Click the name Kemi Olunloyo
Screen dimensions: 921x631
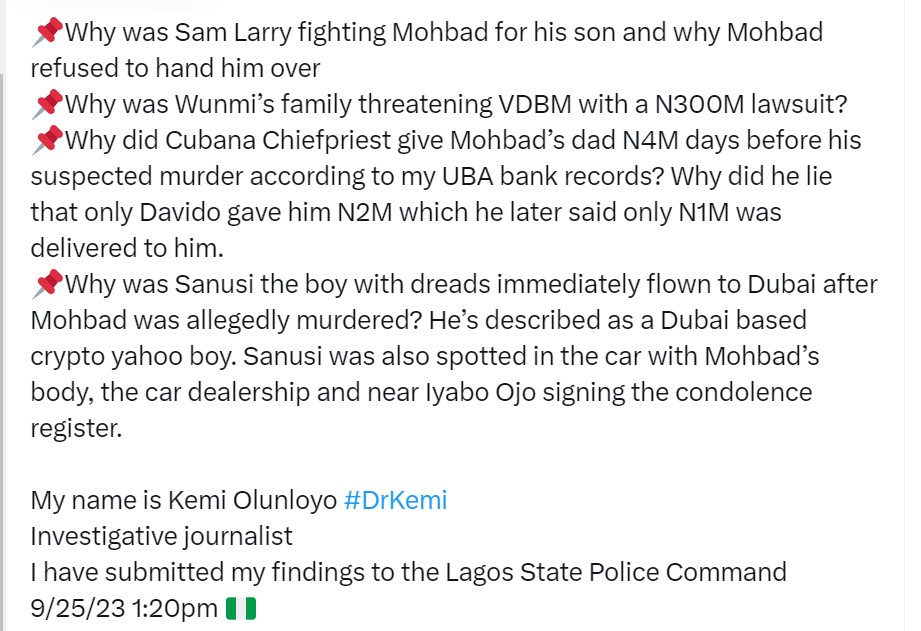pyautogui.click(x=253, y=500)
